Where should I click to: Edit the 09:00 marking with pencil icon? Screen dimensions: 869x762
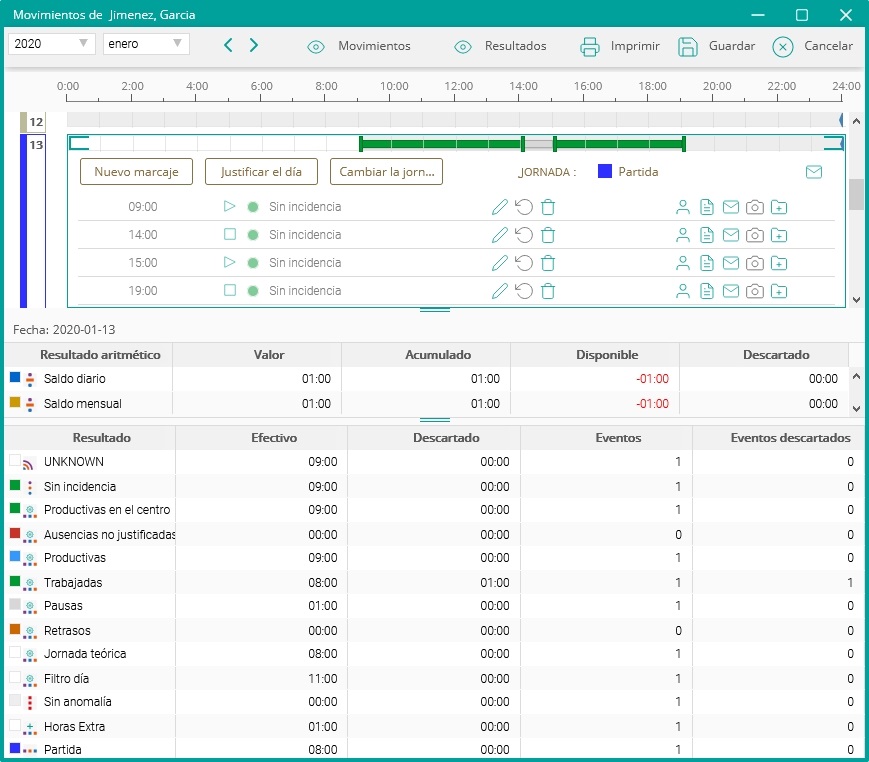pyautogui.click(x=499, y=207)
